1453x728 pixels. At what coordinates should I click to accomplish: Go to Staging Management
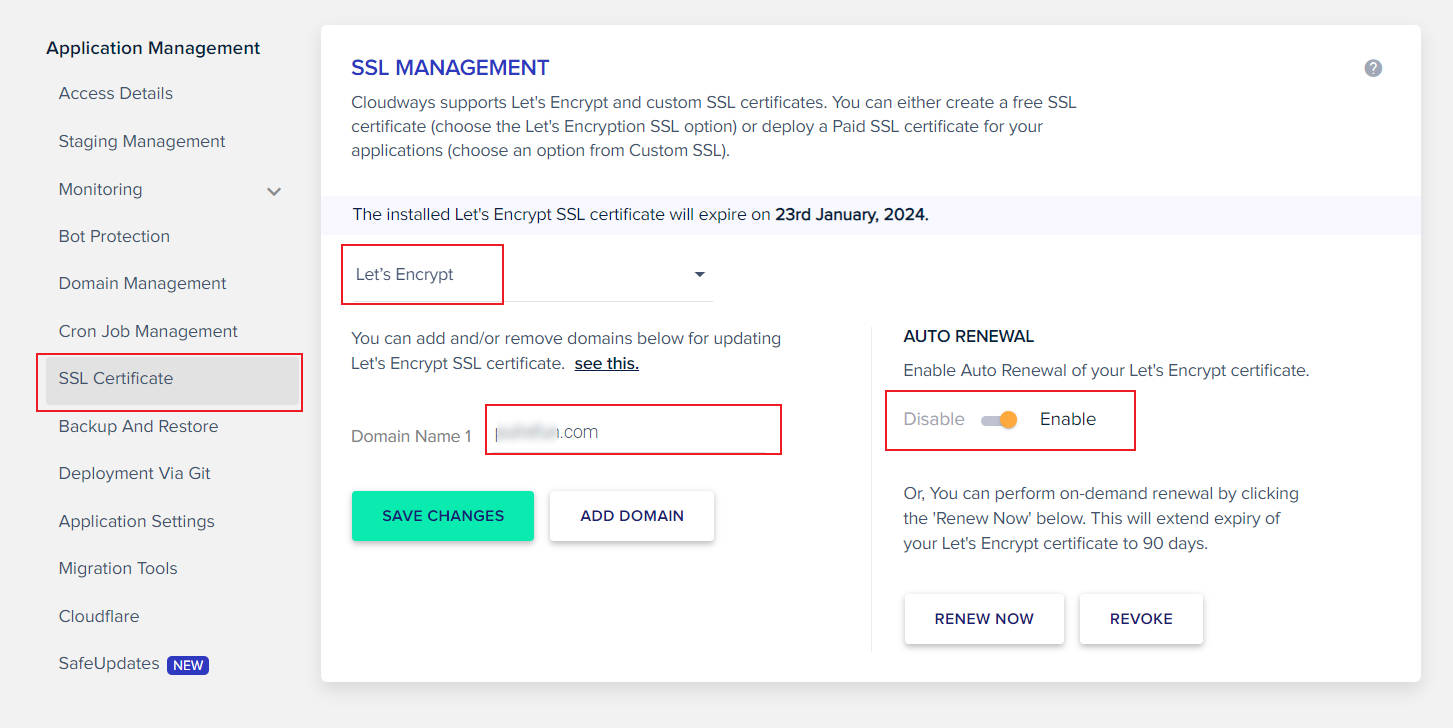(142, 141)
